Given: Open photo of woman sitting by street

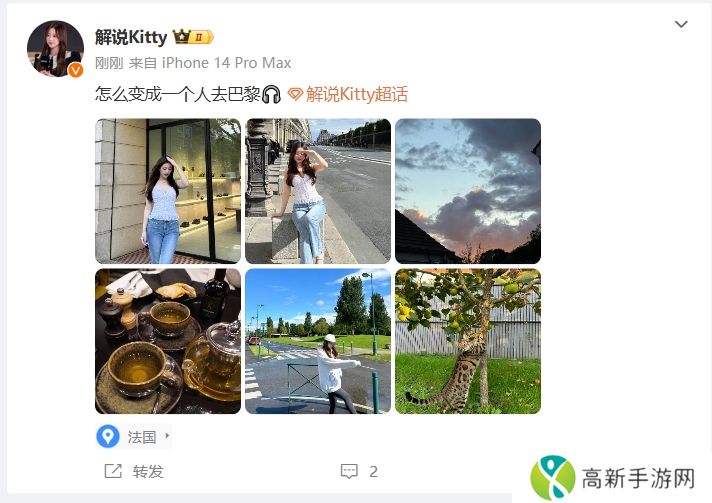Looking at the screenshot, I should point(318,191).
